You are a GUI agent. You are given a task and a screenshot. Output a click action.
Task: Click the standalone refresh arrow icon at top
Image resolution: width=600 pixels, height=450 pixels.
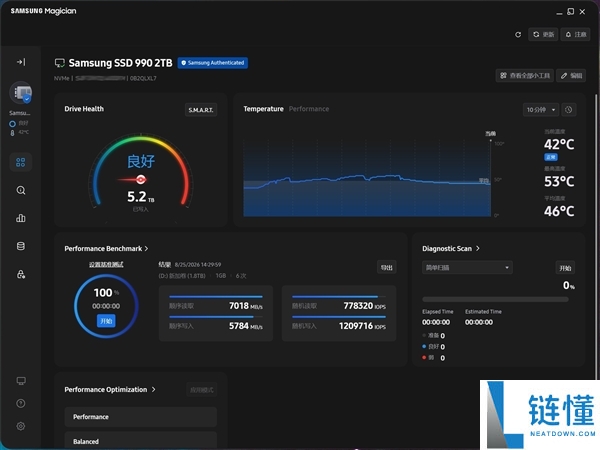(x=518, y=35)
